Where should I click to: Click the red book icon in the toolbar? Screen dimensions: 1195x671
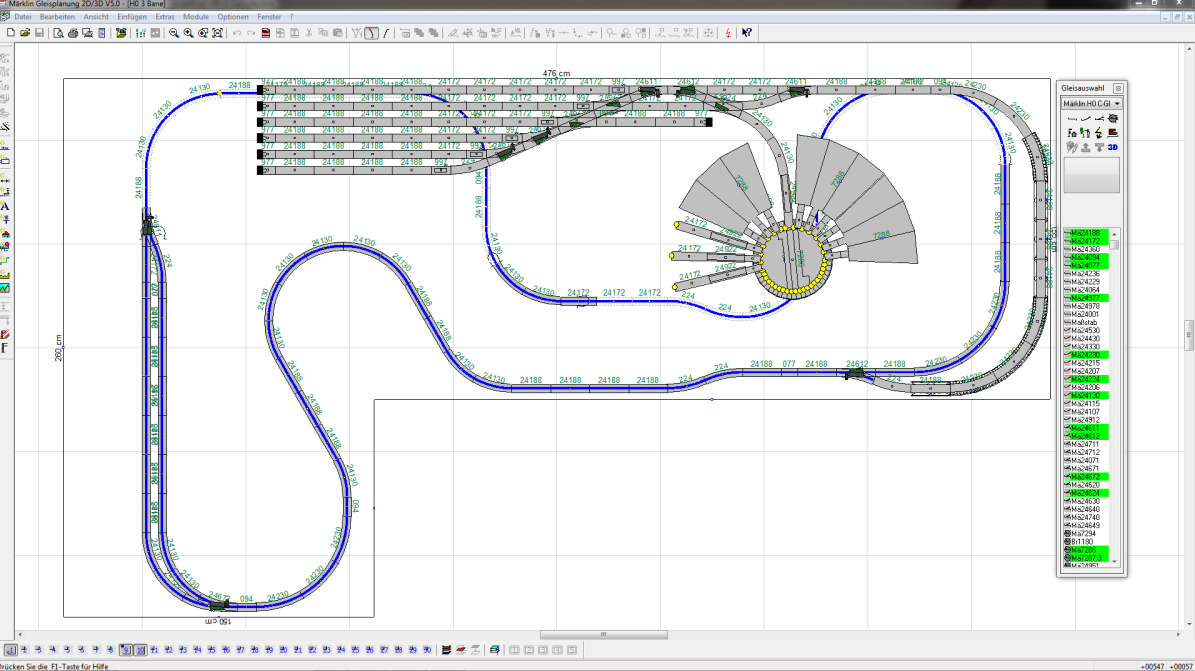pos(266,33)
